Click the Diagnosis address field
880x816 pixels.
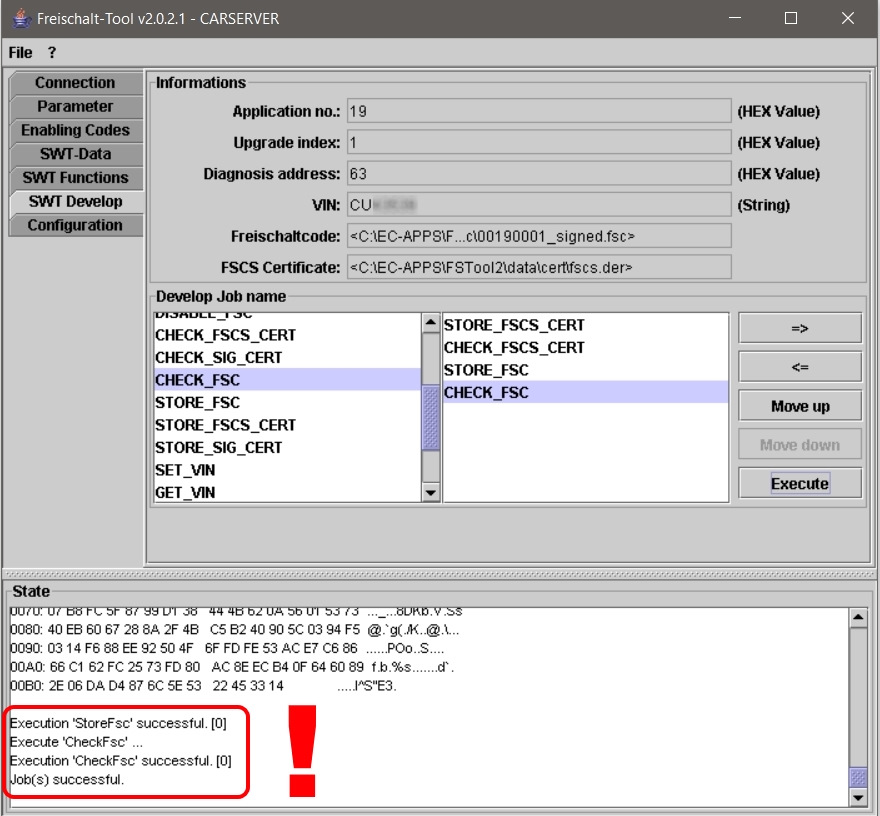(539, 174)
